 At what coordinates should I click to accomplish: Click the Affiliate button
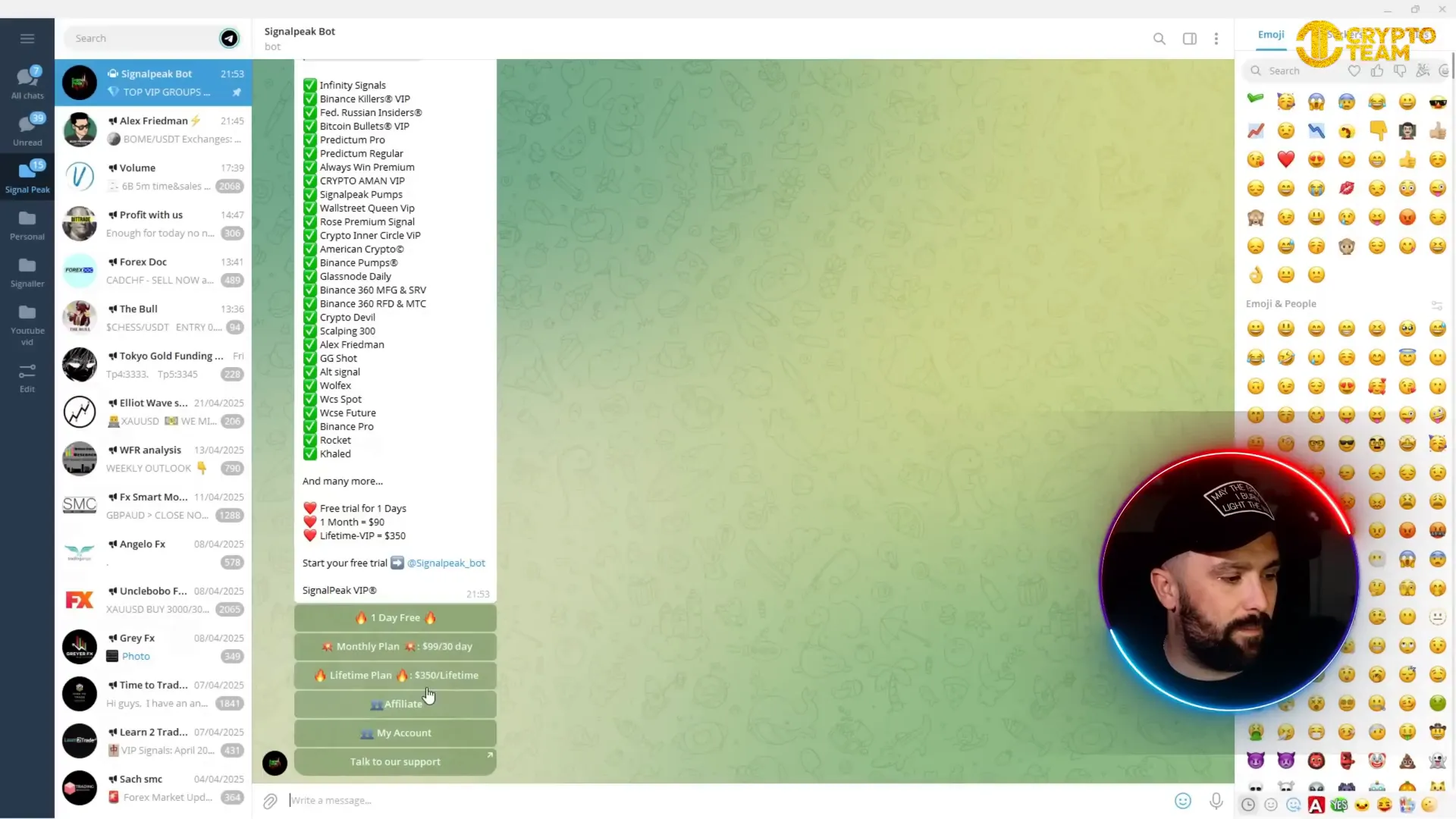395,704
